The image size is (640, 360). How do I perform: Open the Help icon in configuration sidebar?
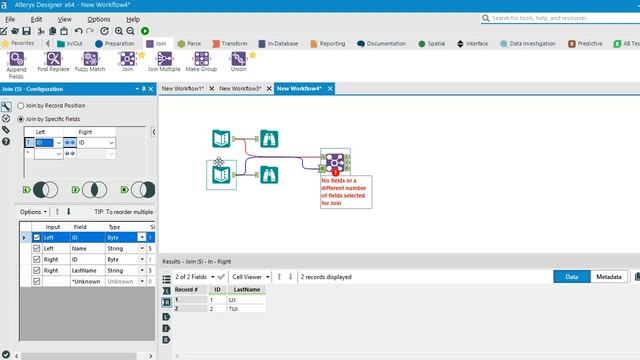click(6, 142)
